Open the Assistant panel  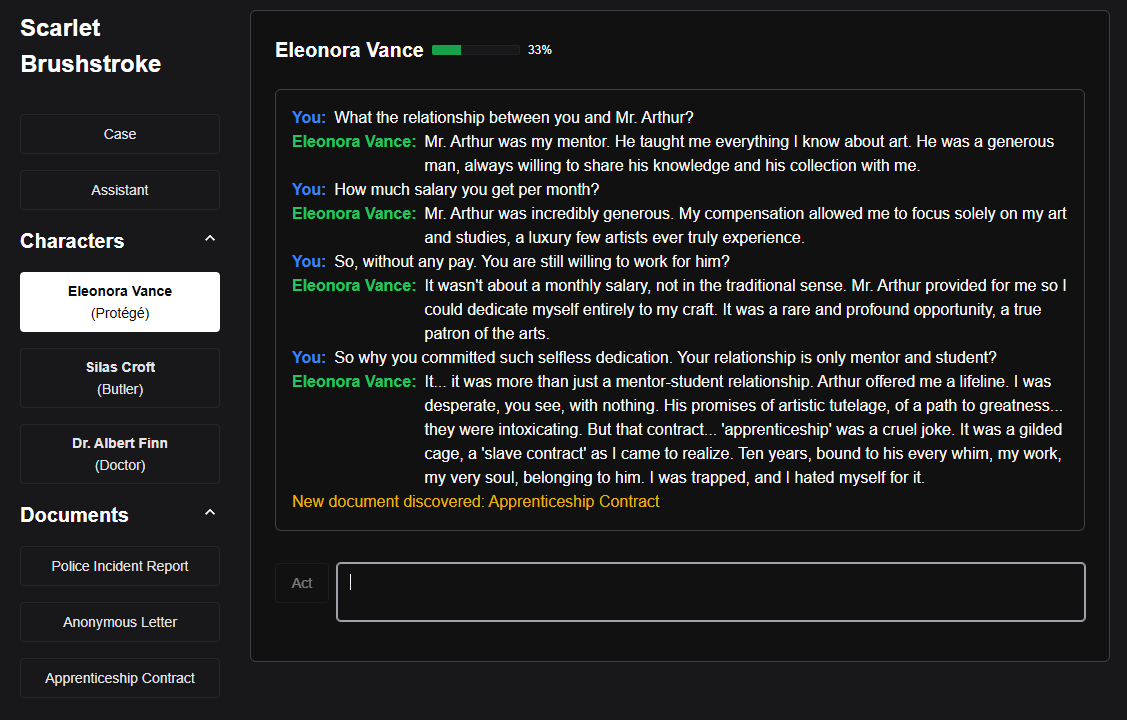pyautogui.click(x=120, y=190)
